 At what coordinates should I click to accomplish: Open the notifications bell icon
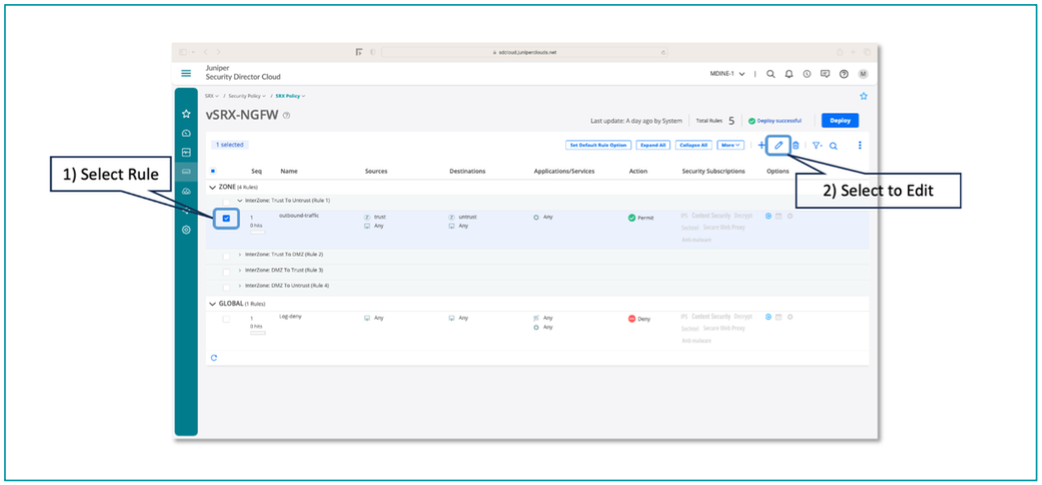(789, 74)
